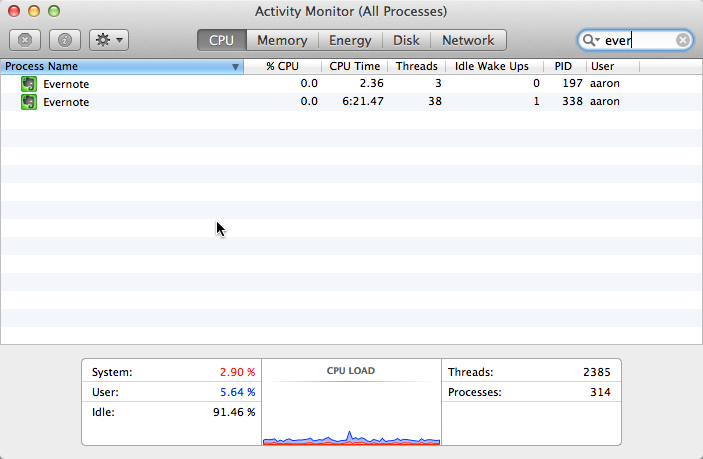Screen dimensions: 703x459
Task: Sort by Idle Wake Ups column
Action: pyautogui.click(x=492, y=66)
